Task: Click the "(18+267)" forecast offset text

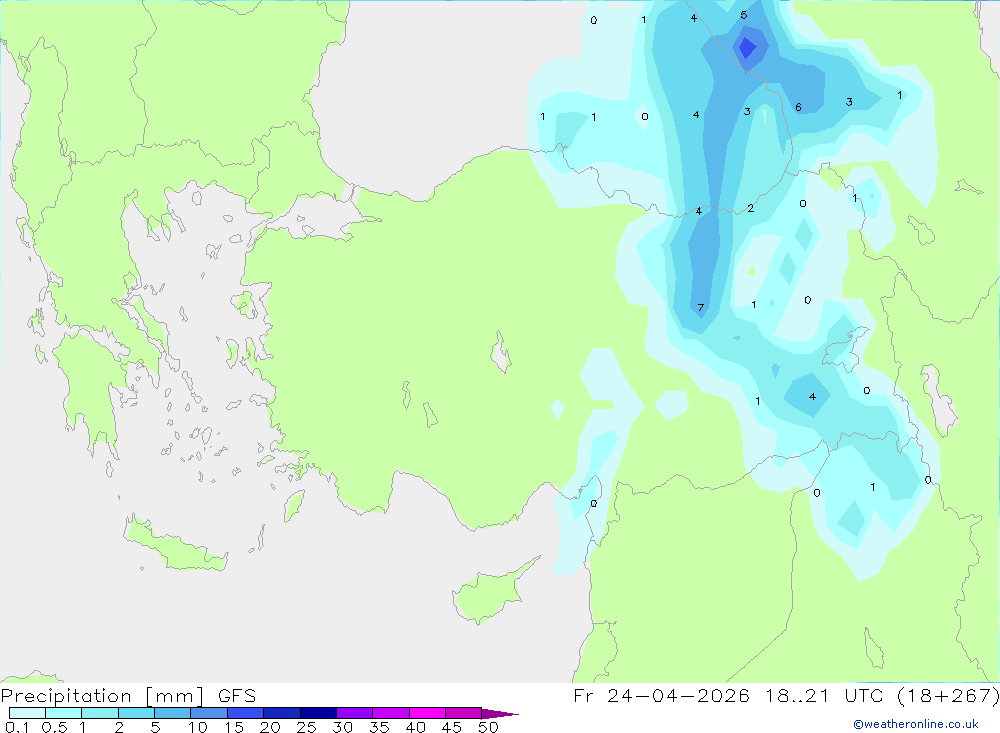Action: pyautogui.click(x=948, y=695)
